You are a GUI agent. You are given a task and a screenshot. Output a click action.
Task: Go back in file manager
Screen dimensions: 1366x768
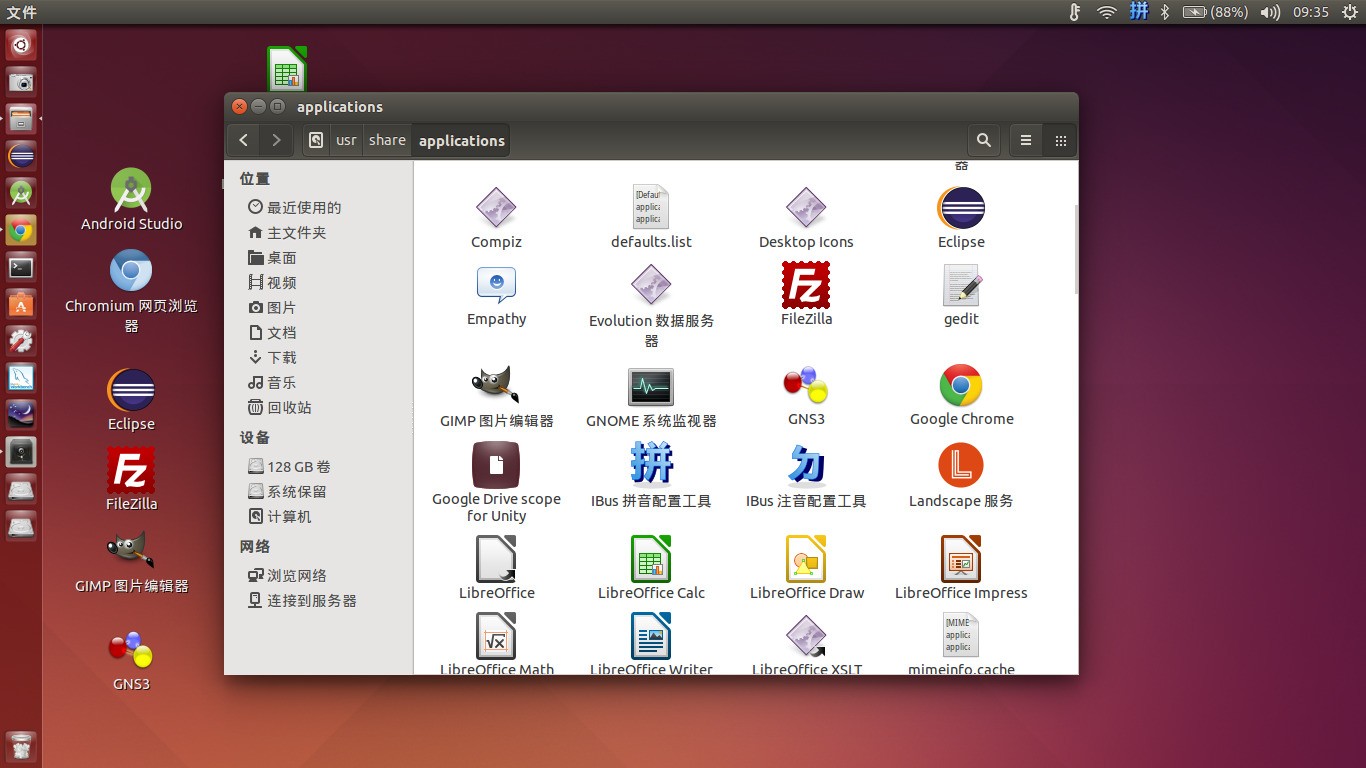pyautogui.click(x=244, y=141)
